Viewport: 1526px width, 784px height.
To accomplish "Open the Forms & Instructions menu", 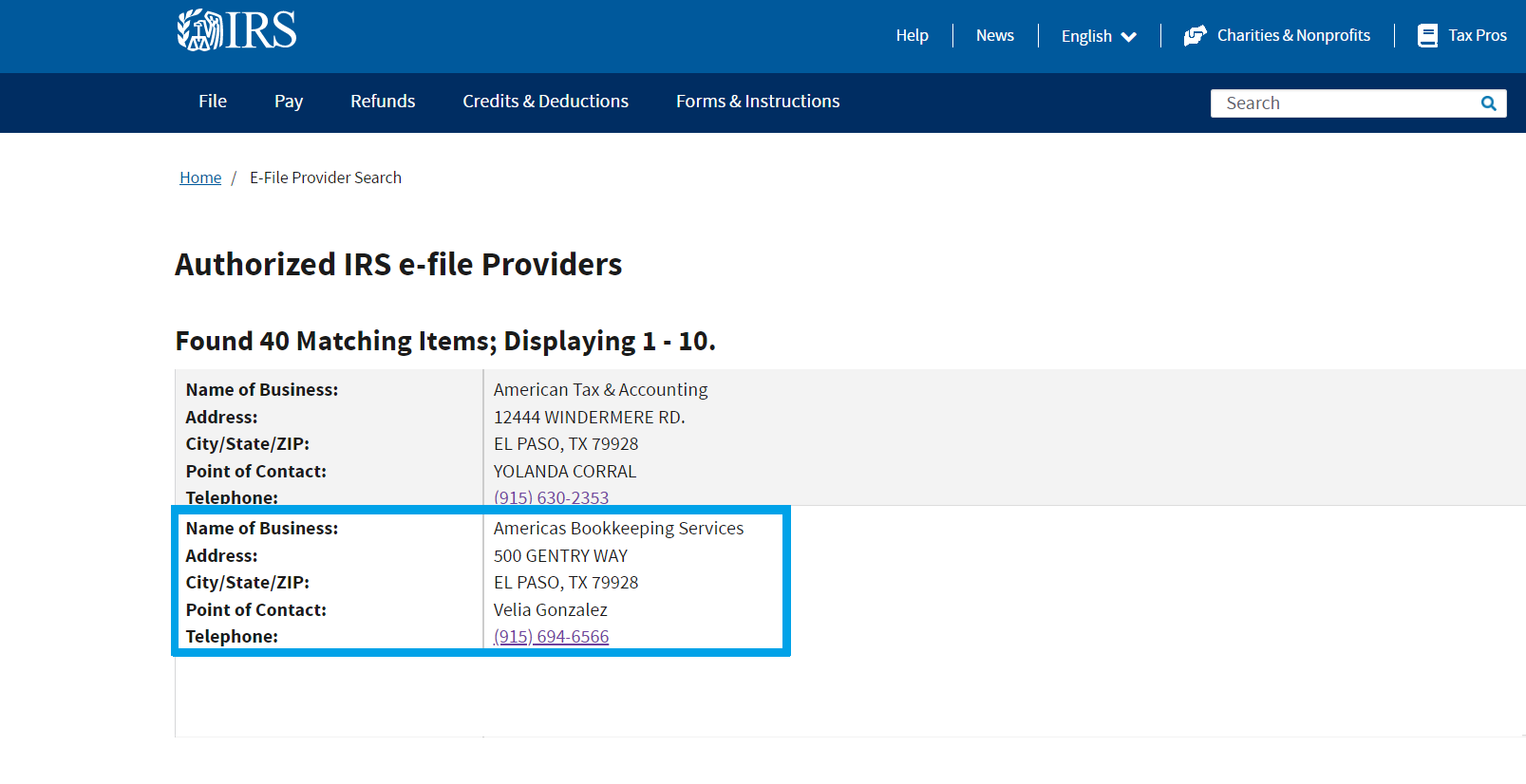I will tap(758, 102).
